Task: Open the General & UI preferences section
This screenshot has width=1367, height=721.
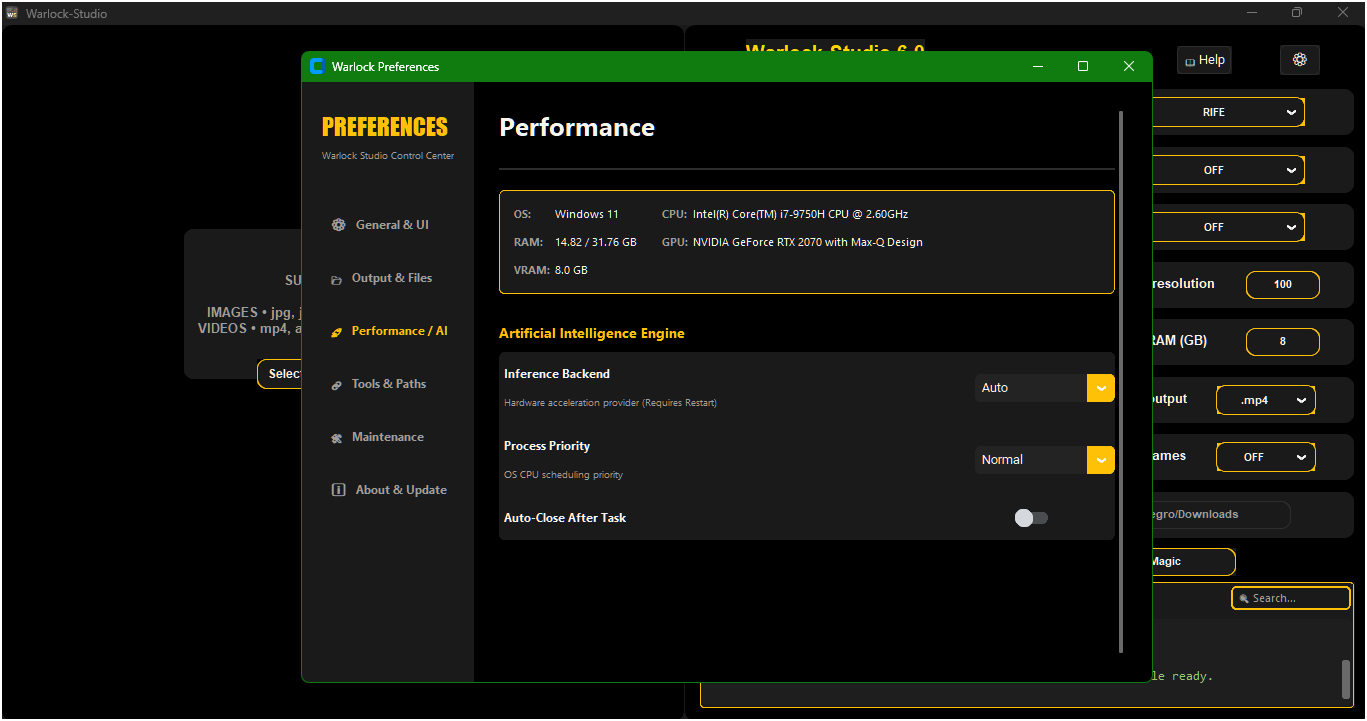Action: pos(380,225)
